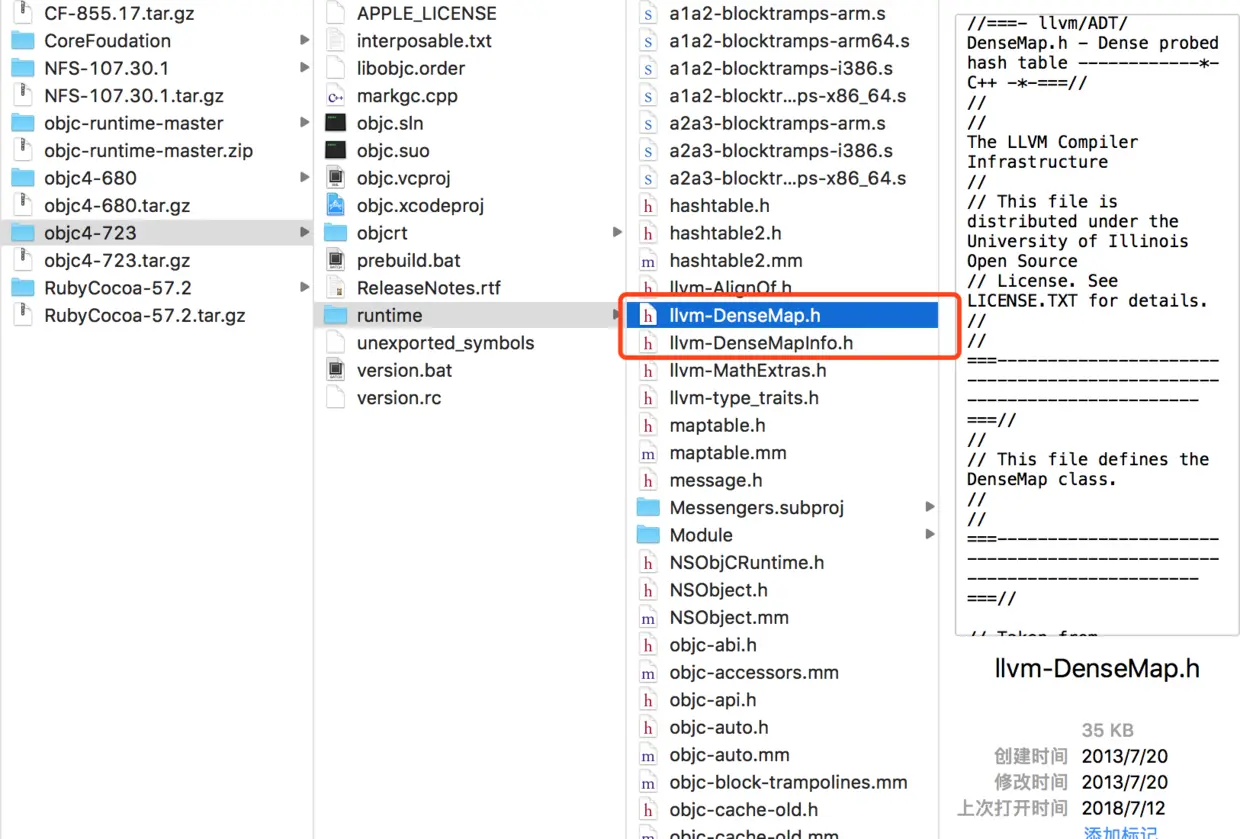Click the objc4-723 folder icon
The width and height of the screenshot is (1240, 839).
tap(22, 233)
